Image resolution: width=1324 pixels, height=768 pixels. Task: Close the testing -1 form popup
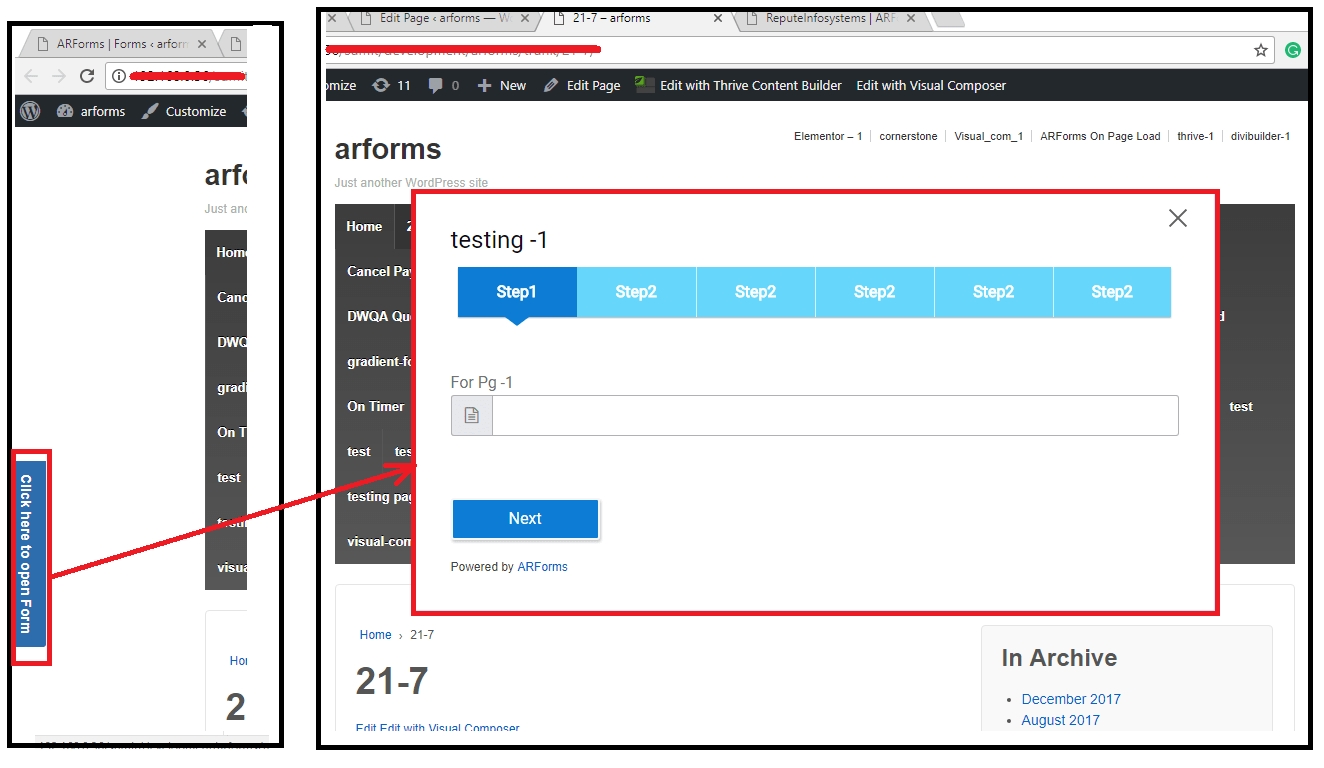(1177, 219)
